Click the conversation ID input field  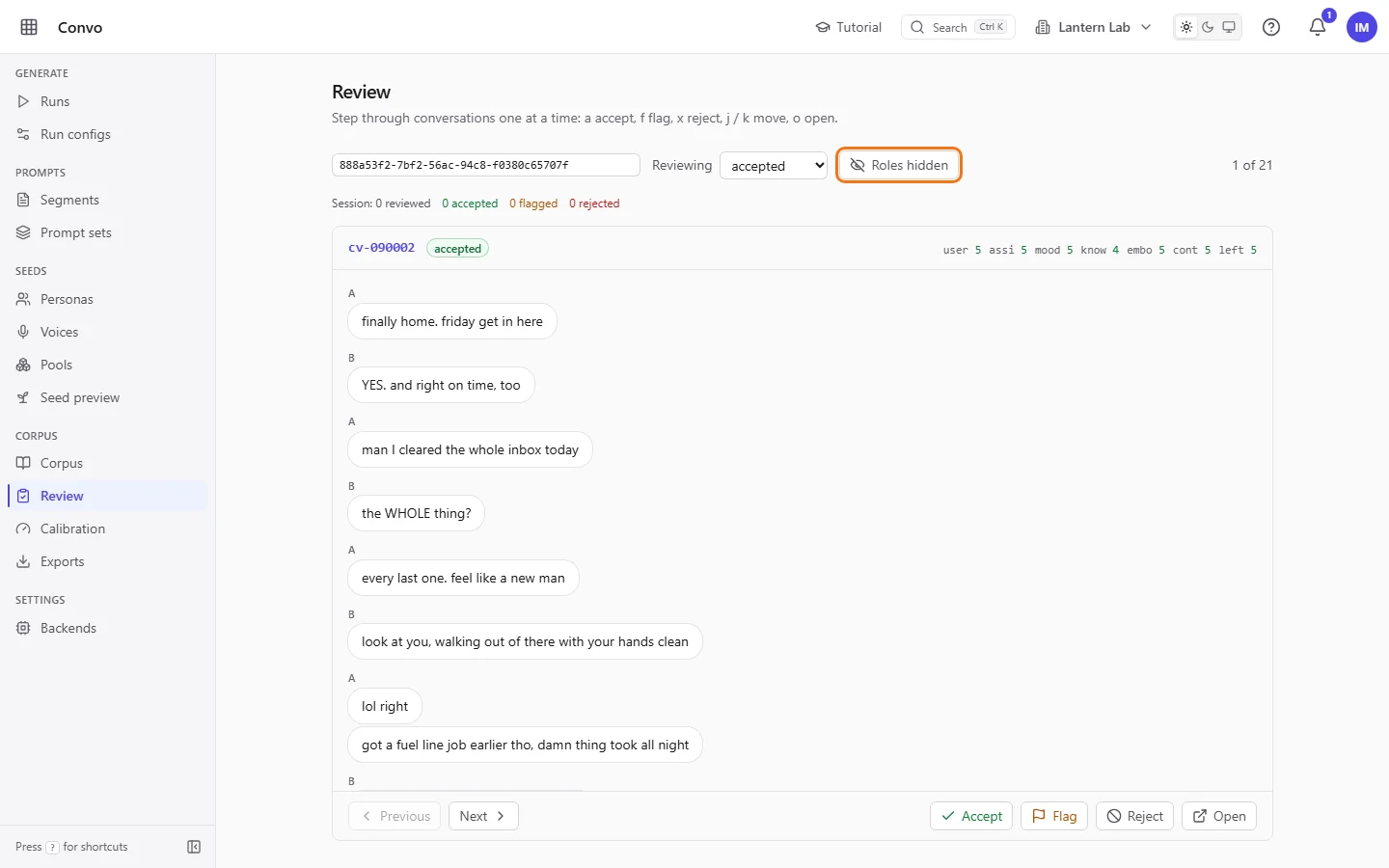[x=486, y=165]
